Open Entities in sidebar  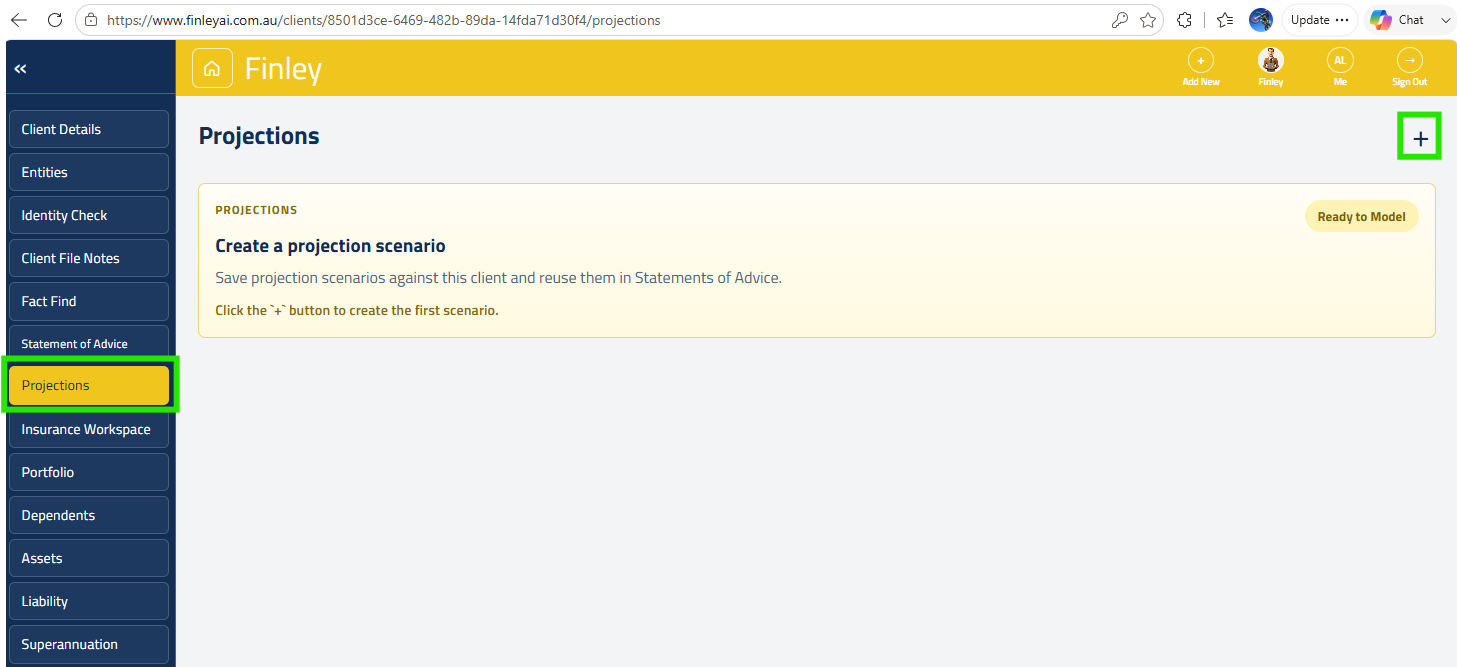88,172
